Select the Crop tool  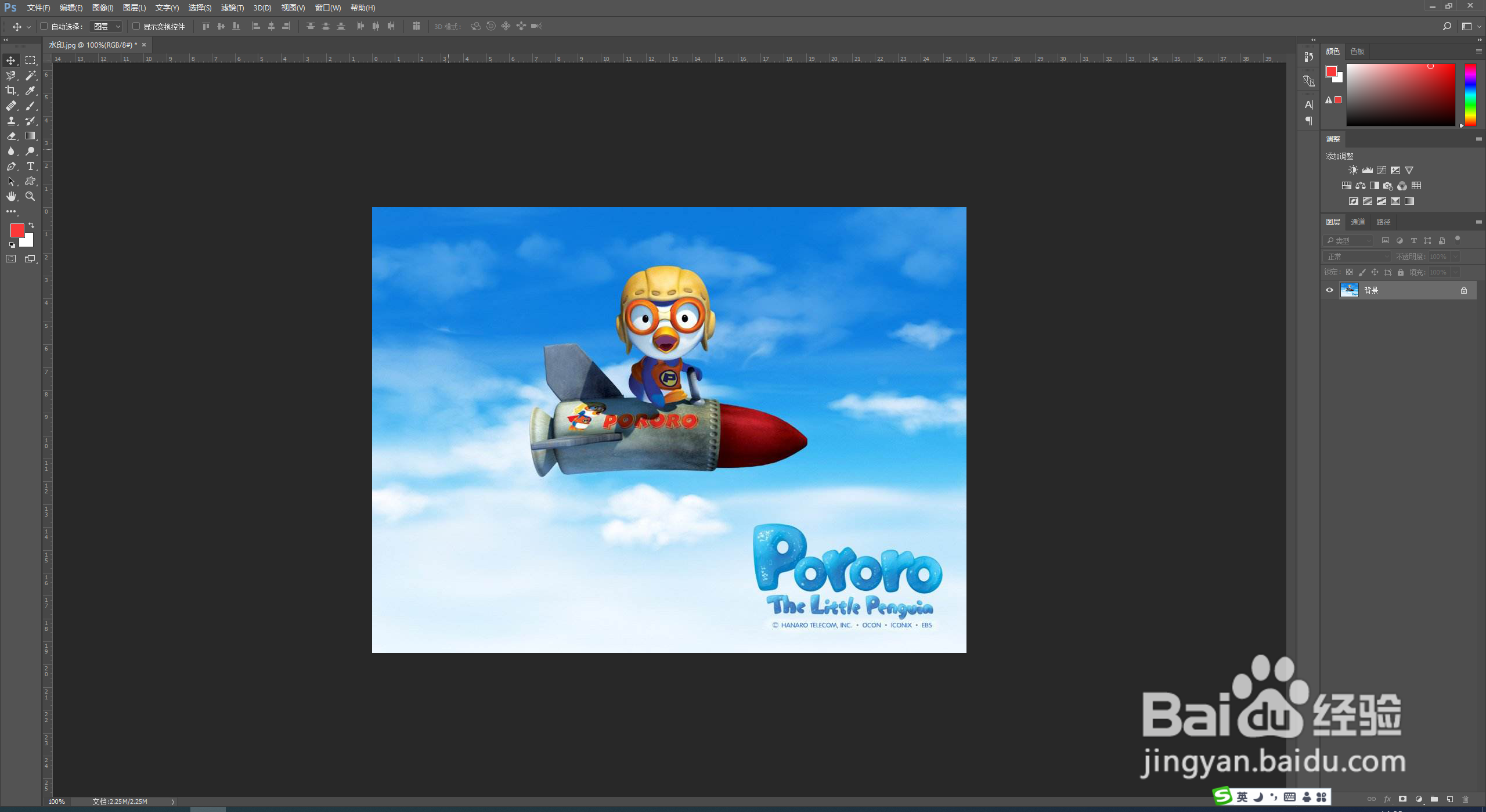10,91
